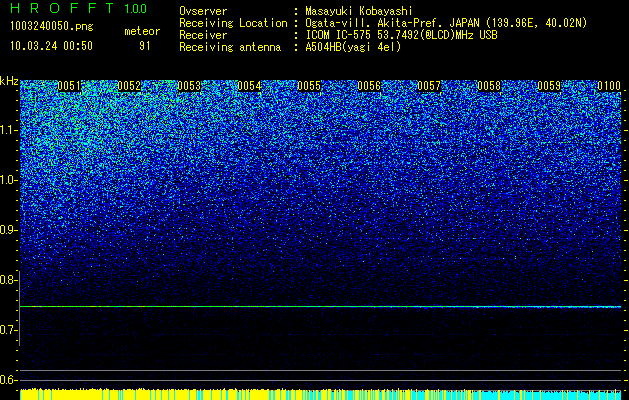Click the 0100 time marker
629x400 pixels.
point(609,86)
